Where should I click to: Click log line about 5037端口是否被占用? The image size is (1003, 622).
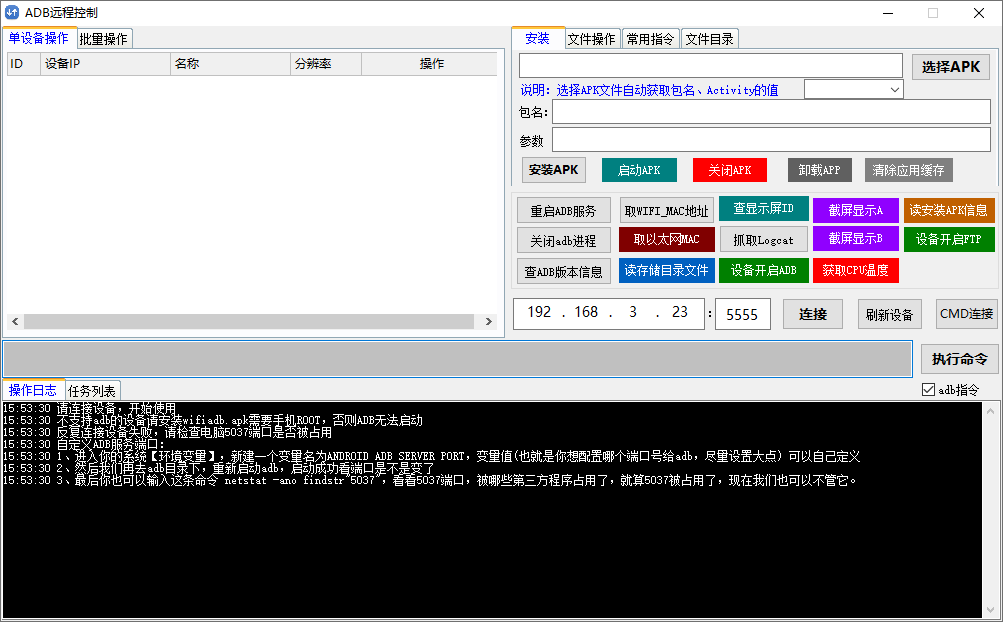[x=167, y=432]
